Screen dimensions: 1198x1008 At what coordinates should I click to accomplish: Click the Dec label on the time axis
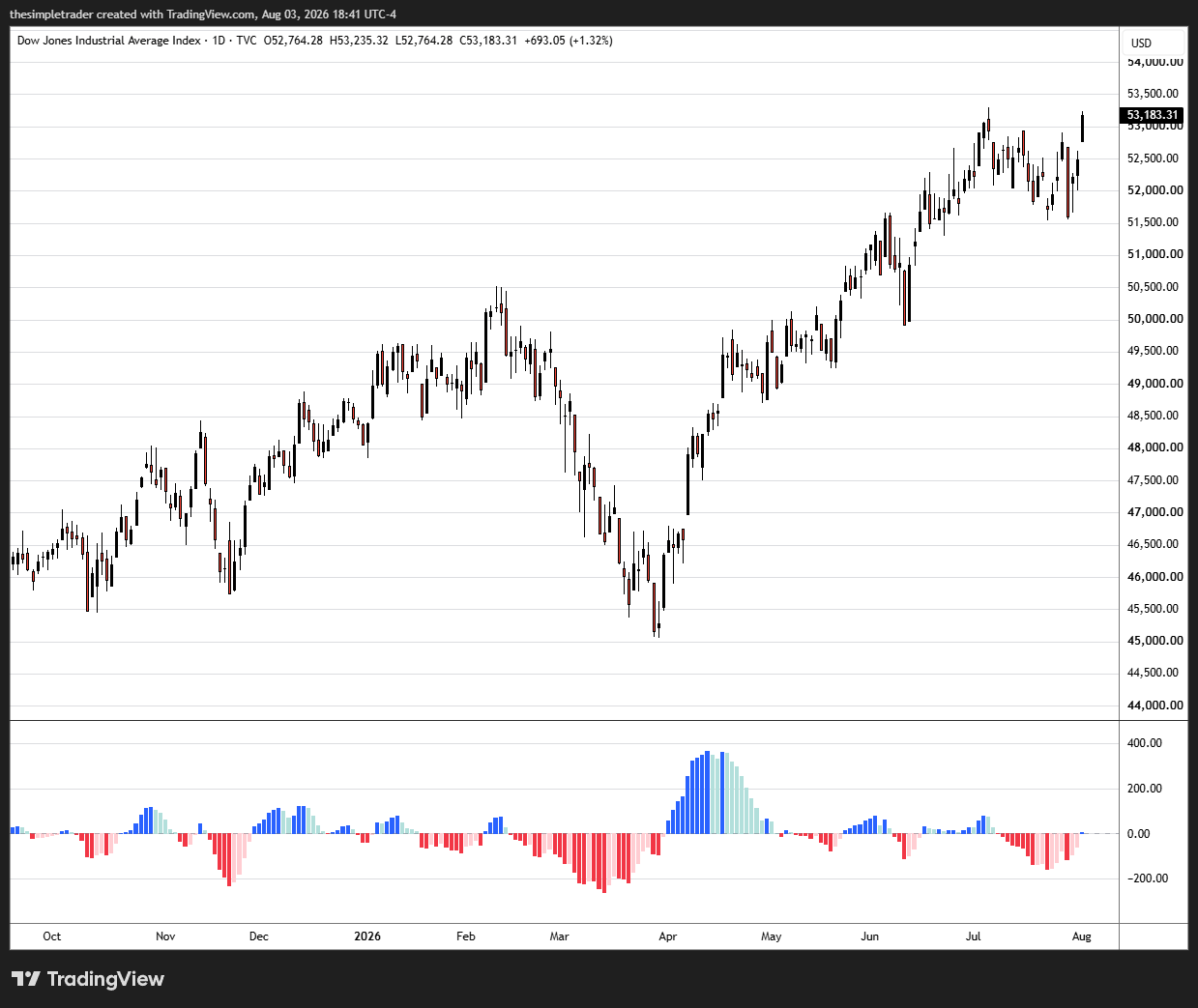coord(258,936)
